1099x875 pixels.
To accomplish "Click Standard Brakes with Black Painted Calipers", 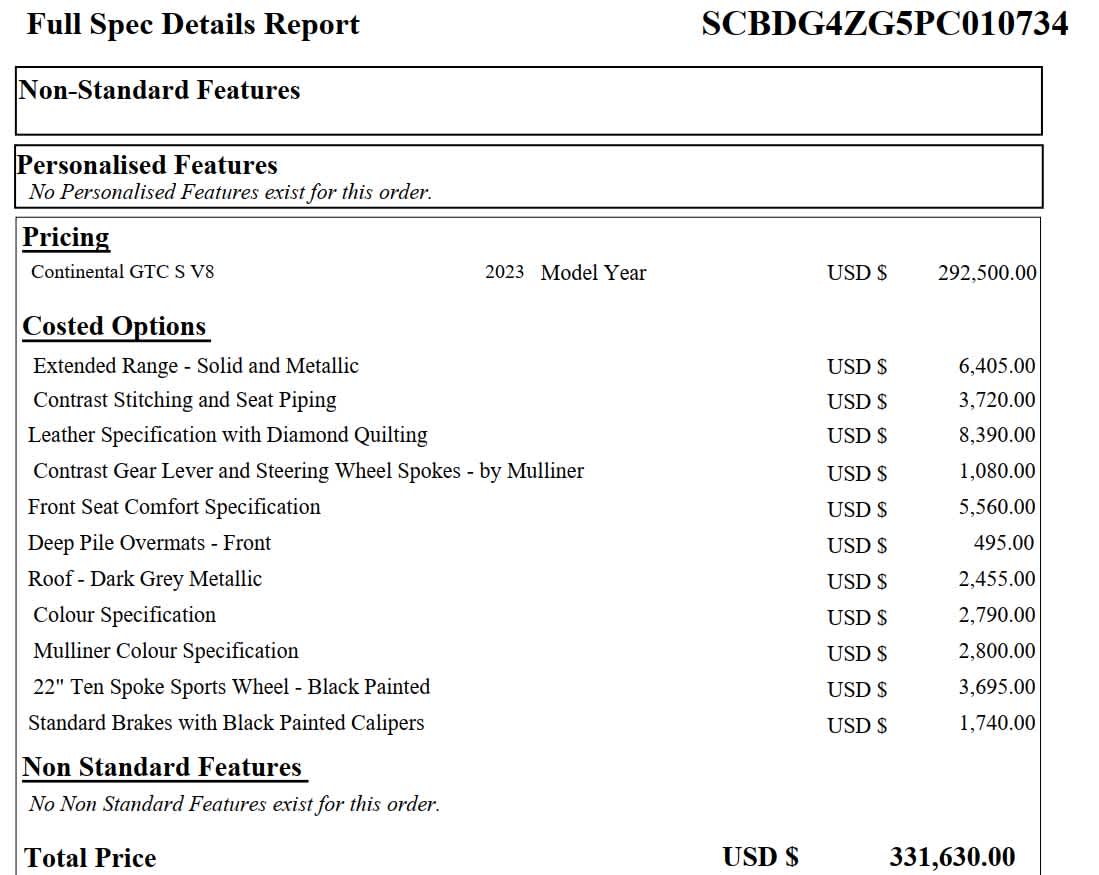I will (x=226, y=723).
